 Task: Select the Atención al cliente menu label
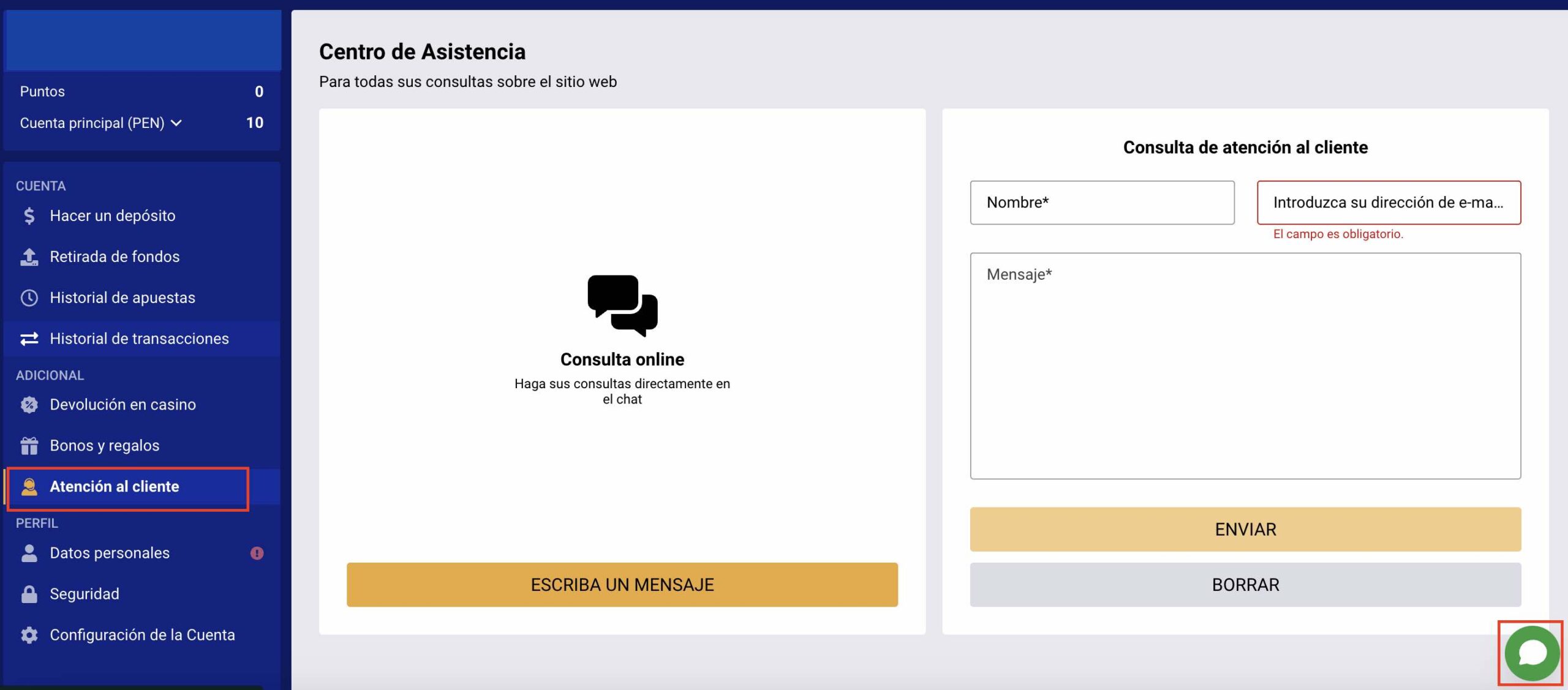pos(115,487)
